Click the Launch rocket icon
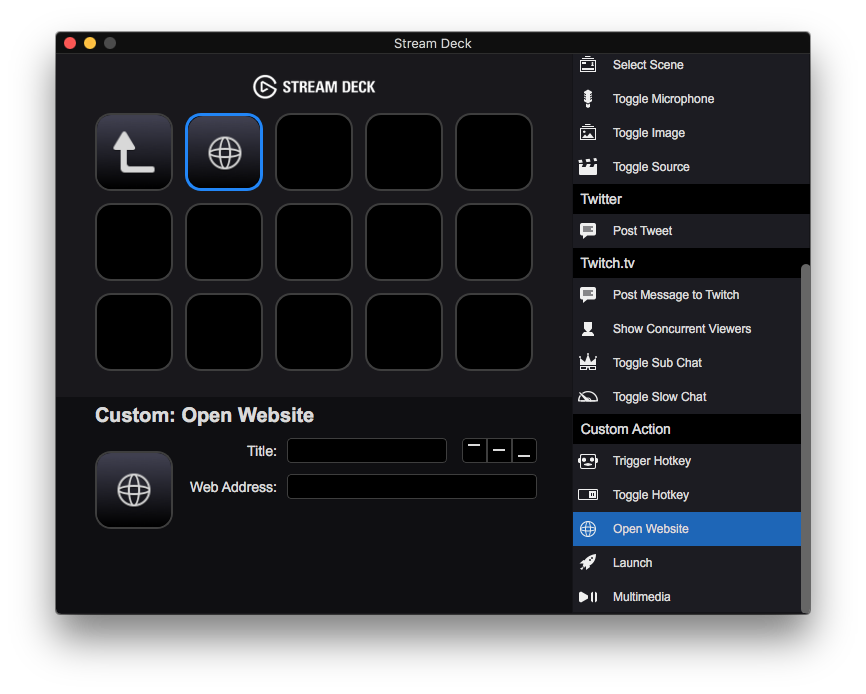Image resolution: width=866 pixels, height=694 pixels. pyautogui.click(x=588, y=562)
